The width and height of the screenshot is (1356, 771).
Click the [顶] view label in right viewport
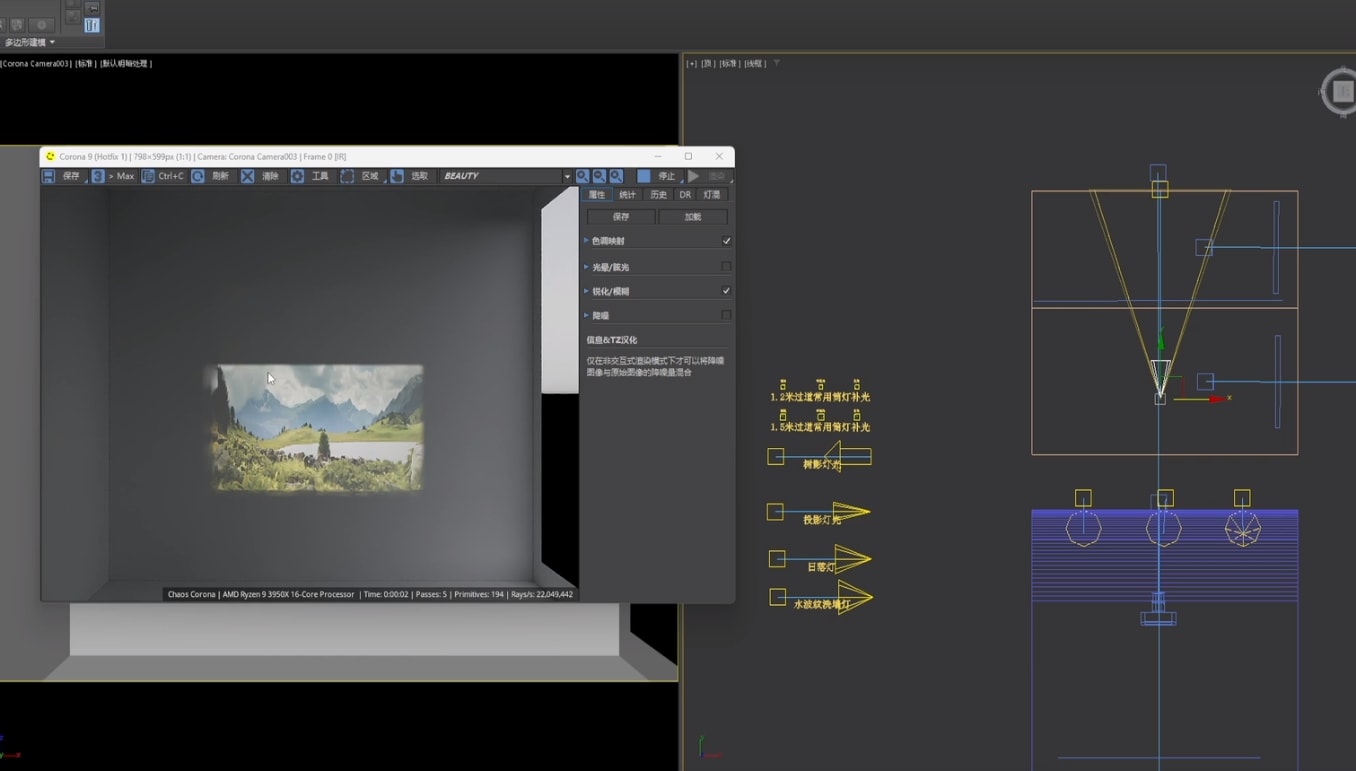click(x=707, y=63)
